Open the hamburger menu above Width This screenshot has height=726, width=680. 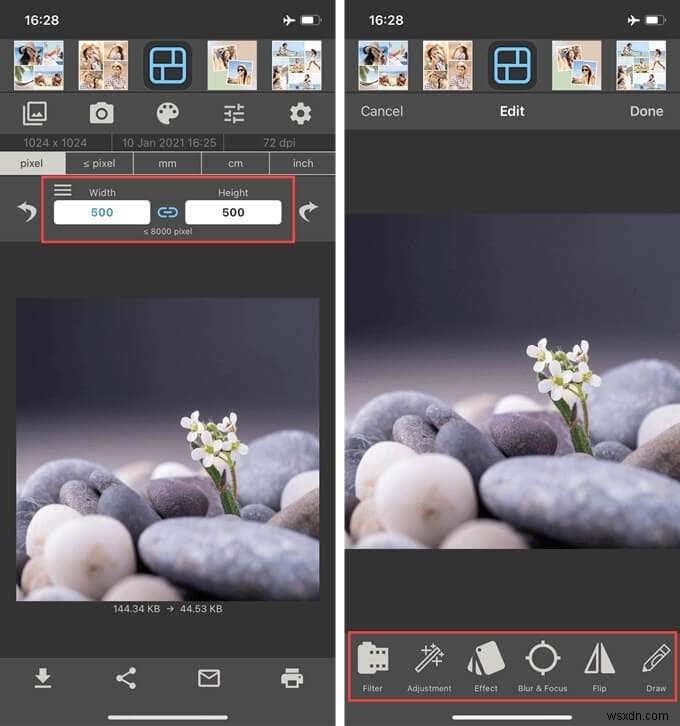click(x=62, y=190)
